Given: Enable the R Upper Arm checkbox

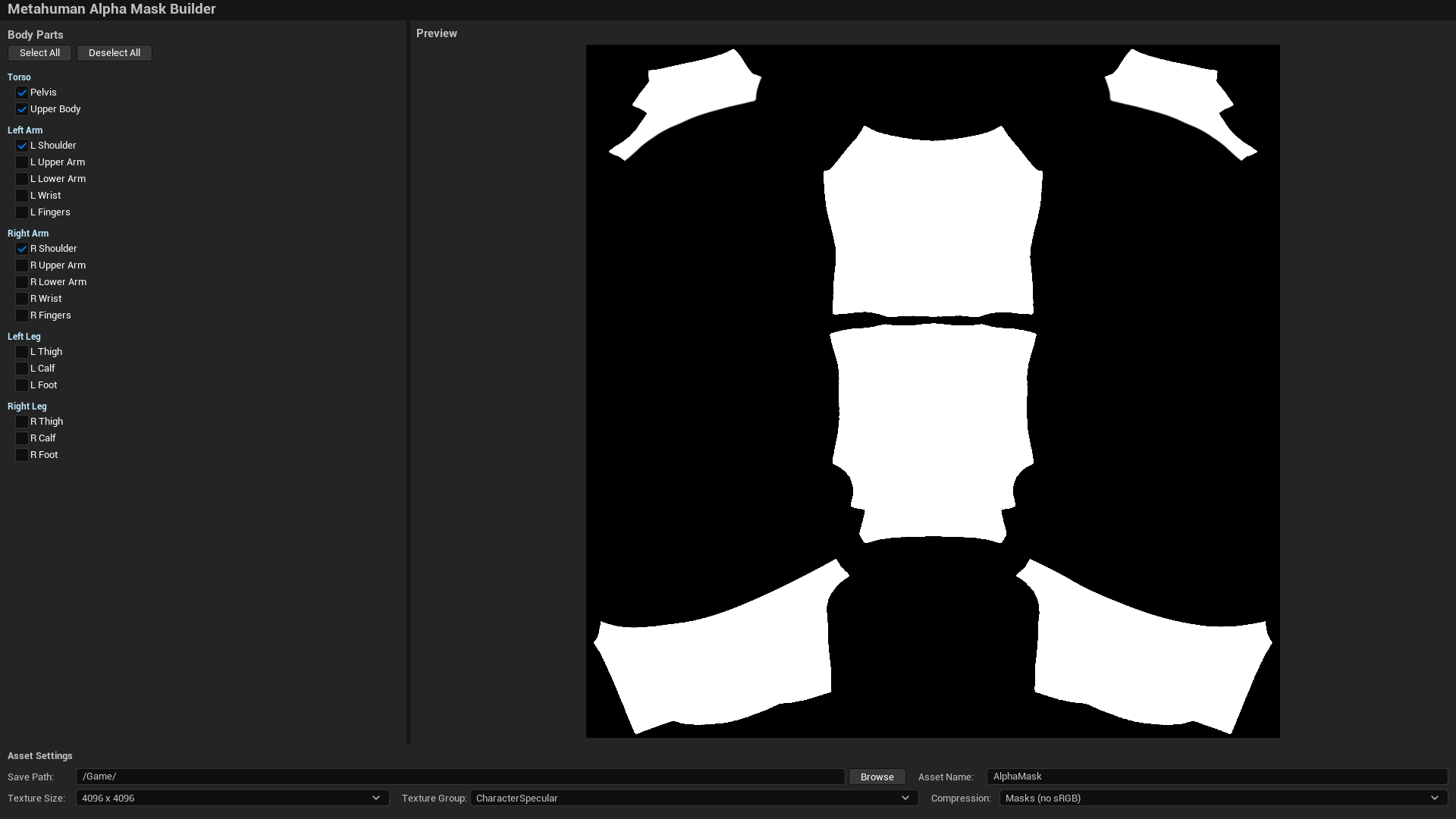Looking at the screenshot, I should 22,265.
